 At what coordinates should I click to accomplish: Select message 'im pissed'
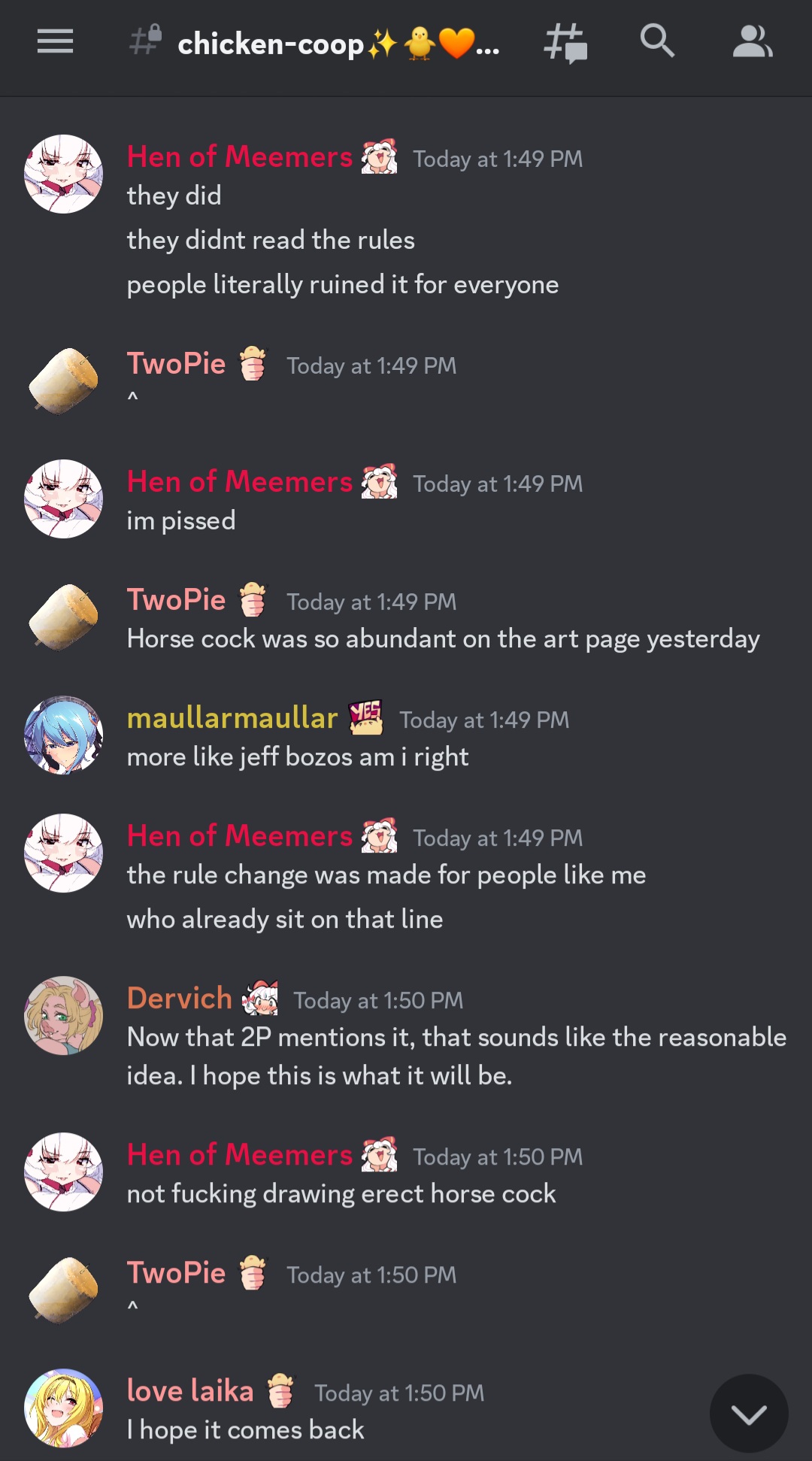[x=181, y=521]
